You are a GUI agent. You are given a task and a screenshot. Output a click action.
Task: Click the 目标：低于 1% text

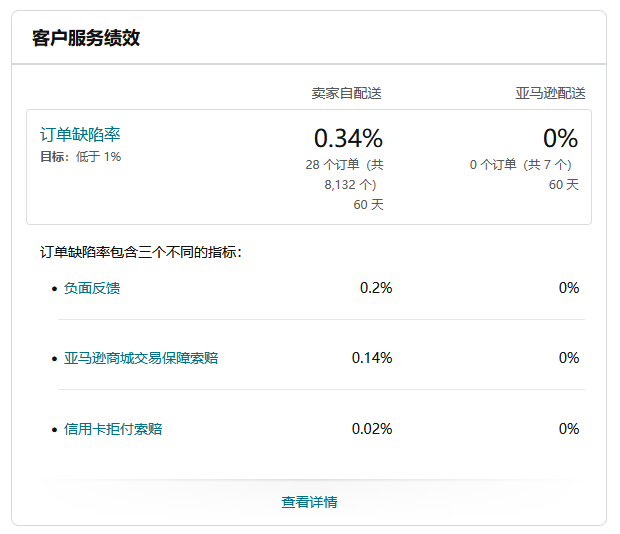(81, 157)
